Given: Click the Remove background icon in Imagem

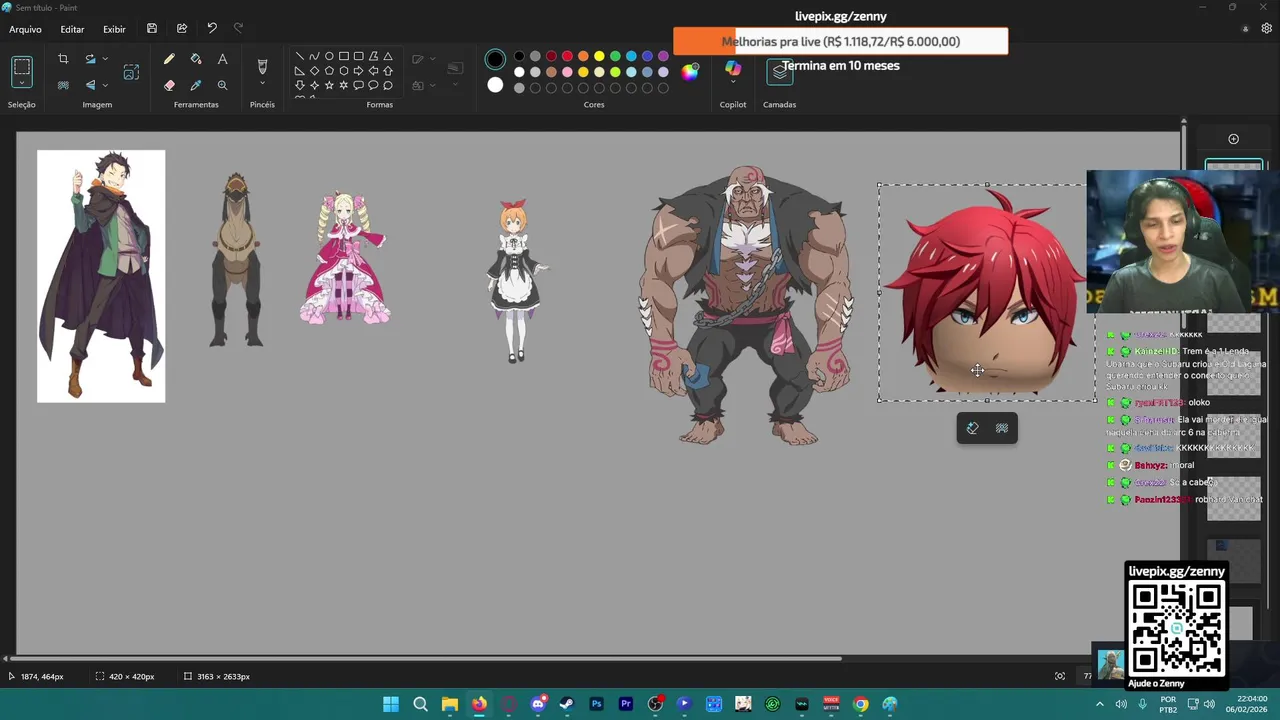Looking at the screenshot, I should point(63,86).
